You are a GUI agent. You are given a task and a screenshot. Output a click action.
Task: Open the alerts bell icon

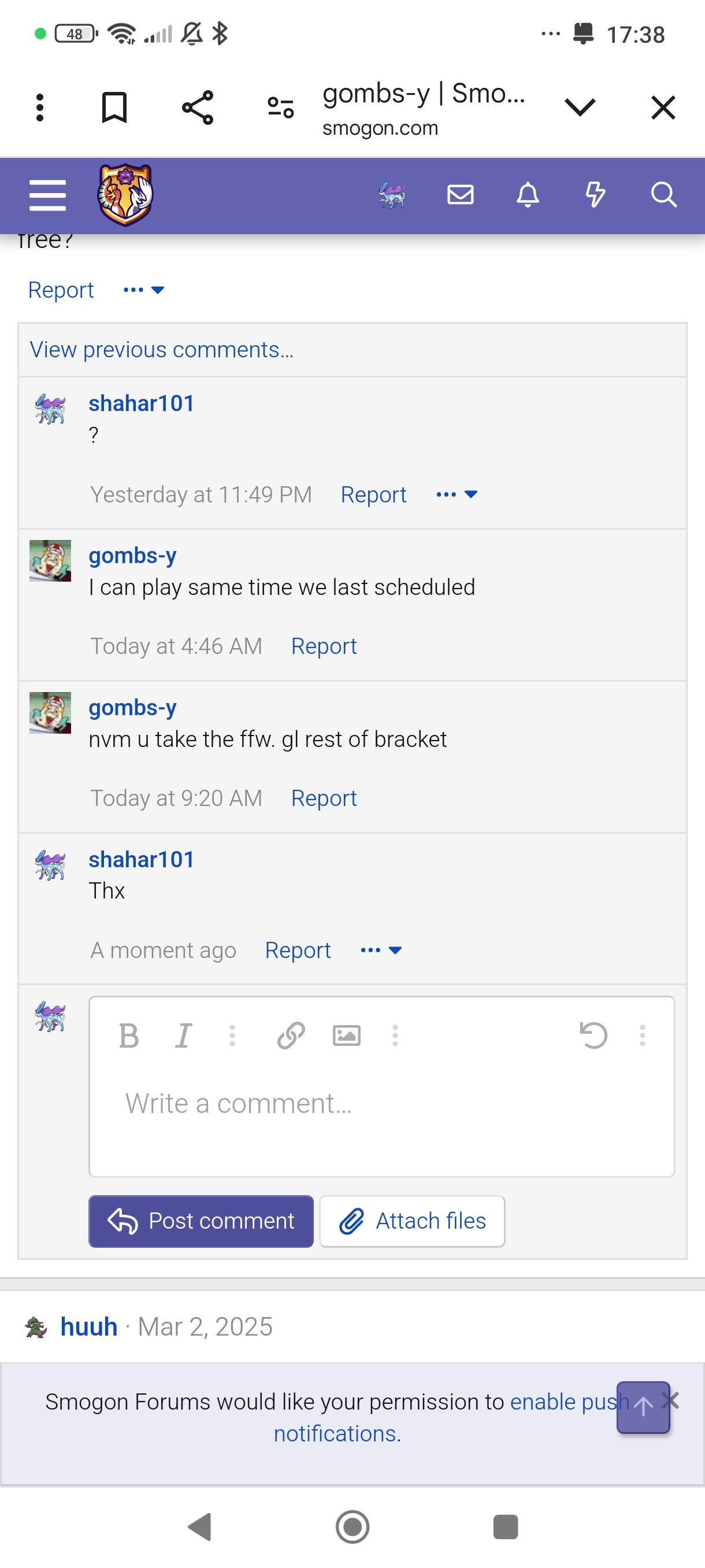[x=528, y=195]
